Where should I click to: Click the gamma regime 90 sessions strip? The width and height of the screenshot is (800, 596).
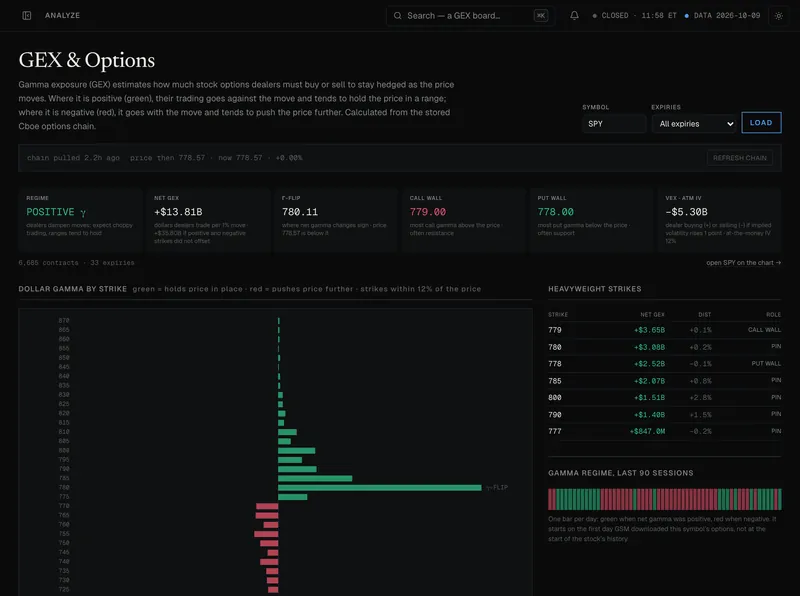[664, 499]
